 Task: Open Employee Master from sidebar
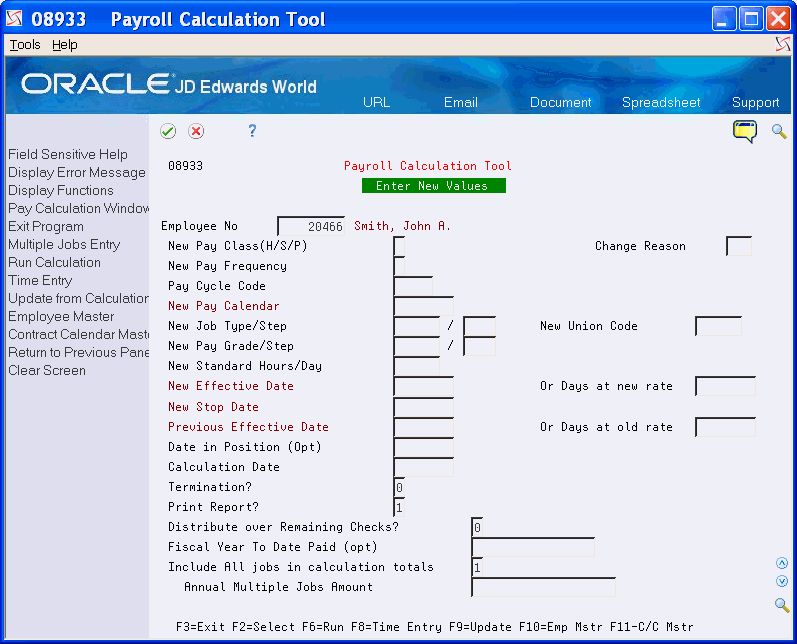pos(61,316)
